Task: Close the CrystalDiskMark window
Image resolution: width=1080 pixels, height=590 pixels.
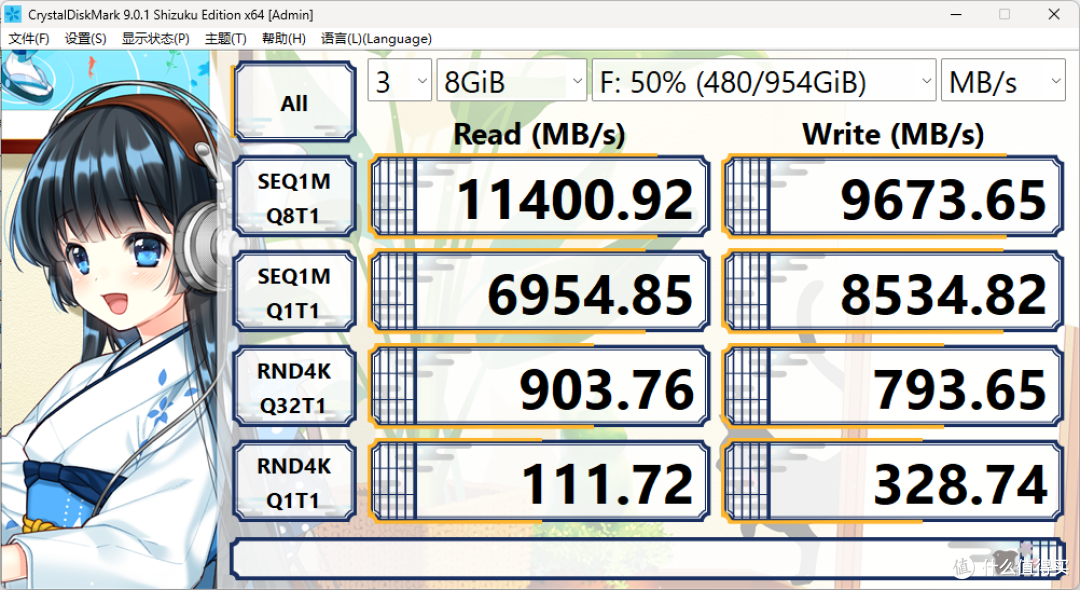Action: (1054, 14)
